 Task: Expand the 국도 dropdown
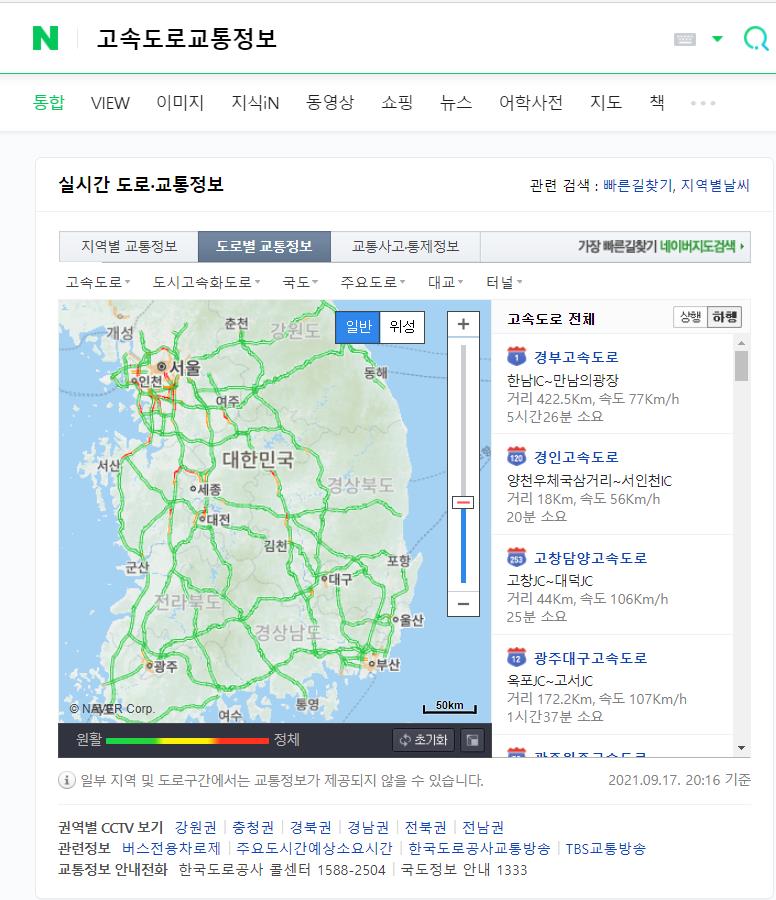click(x=300, y=282)
